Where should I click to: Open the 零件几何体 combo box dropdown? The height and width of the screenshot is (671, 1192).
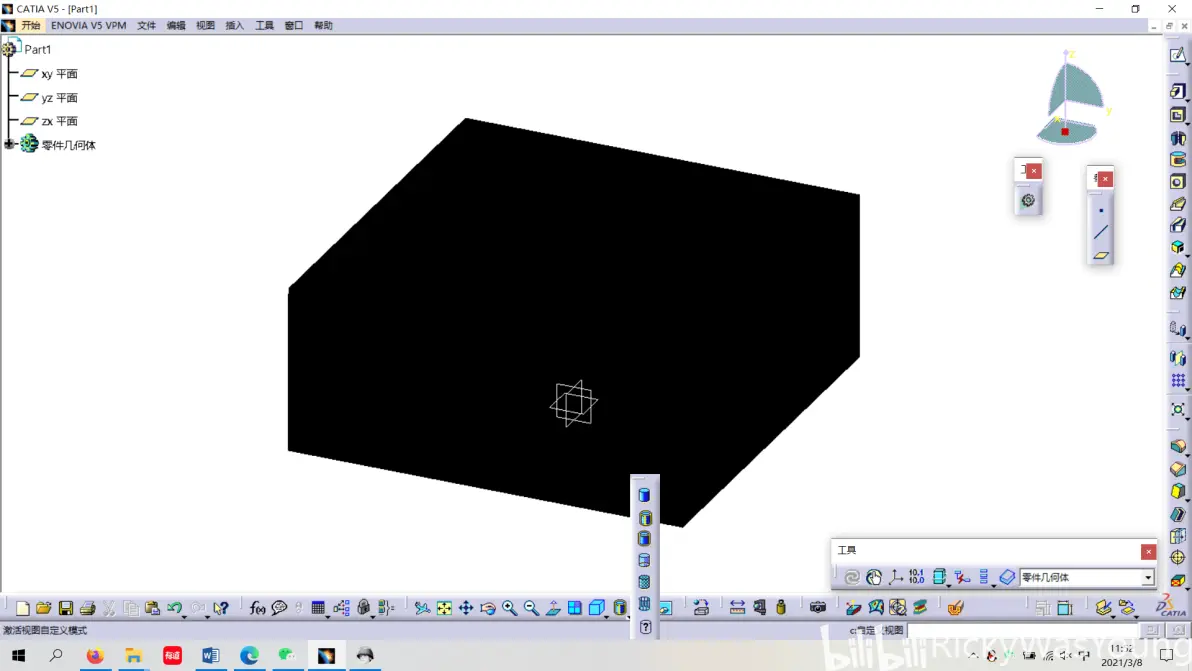coord(1147,578)
